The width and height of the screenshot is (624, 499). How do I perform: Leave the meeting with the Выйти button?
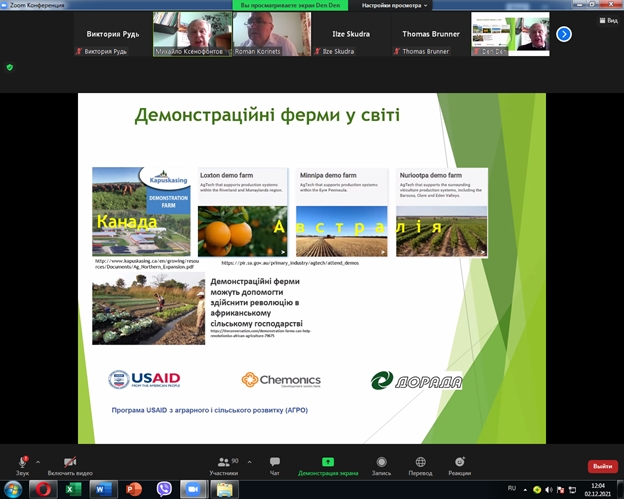601,466
